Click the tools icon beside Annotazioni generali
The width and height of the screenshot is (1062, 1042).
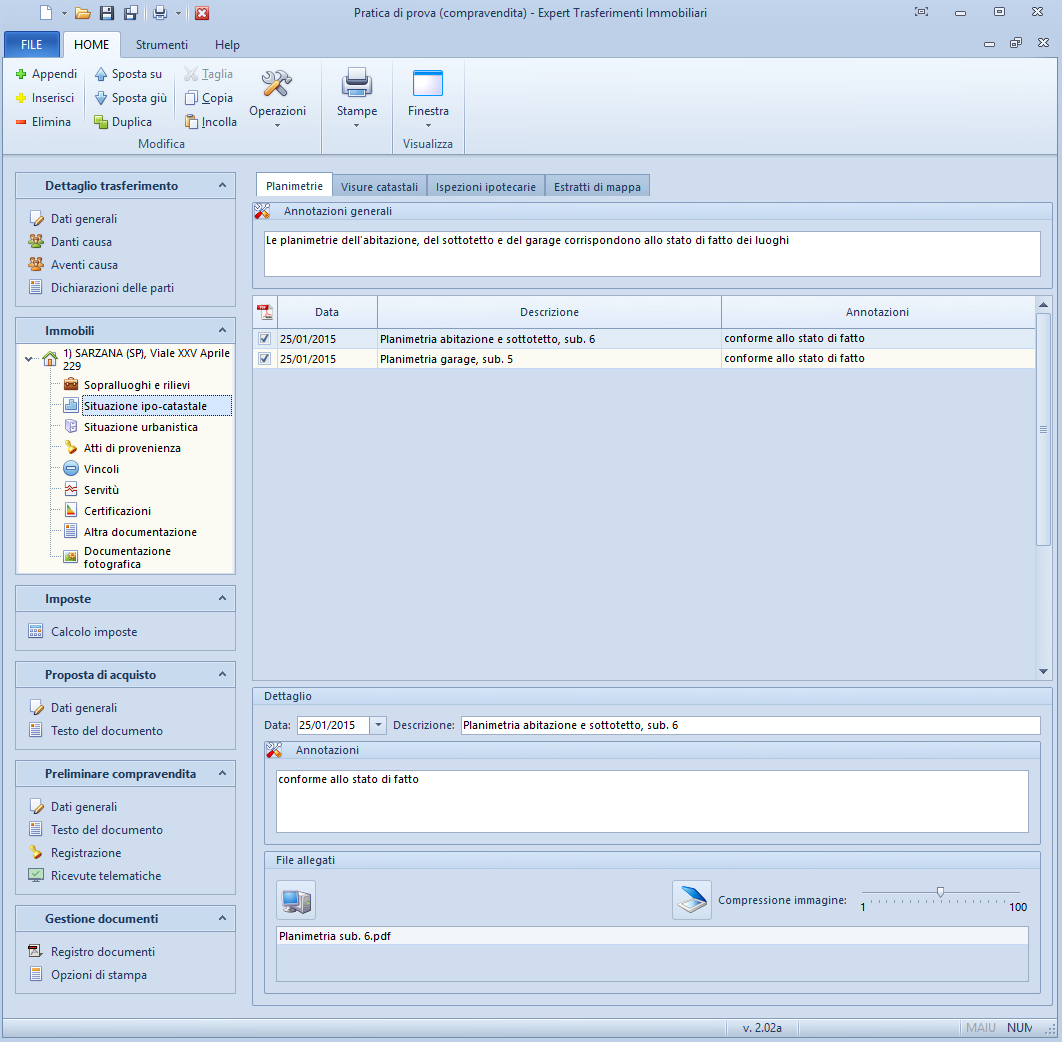[263, 211]
